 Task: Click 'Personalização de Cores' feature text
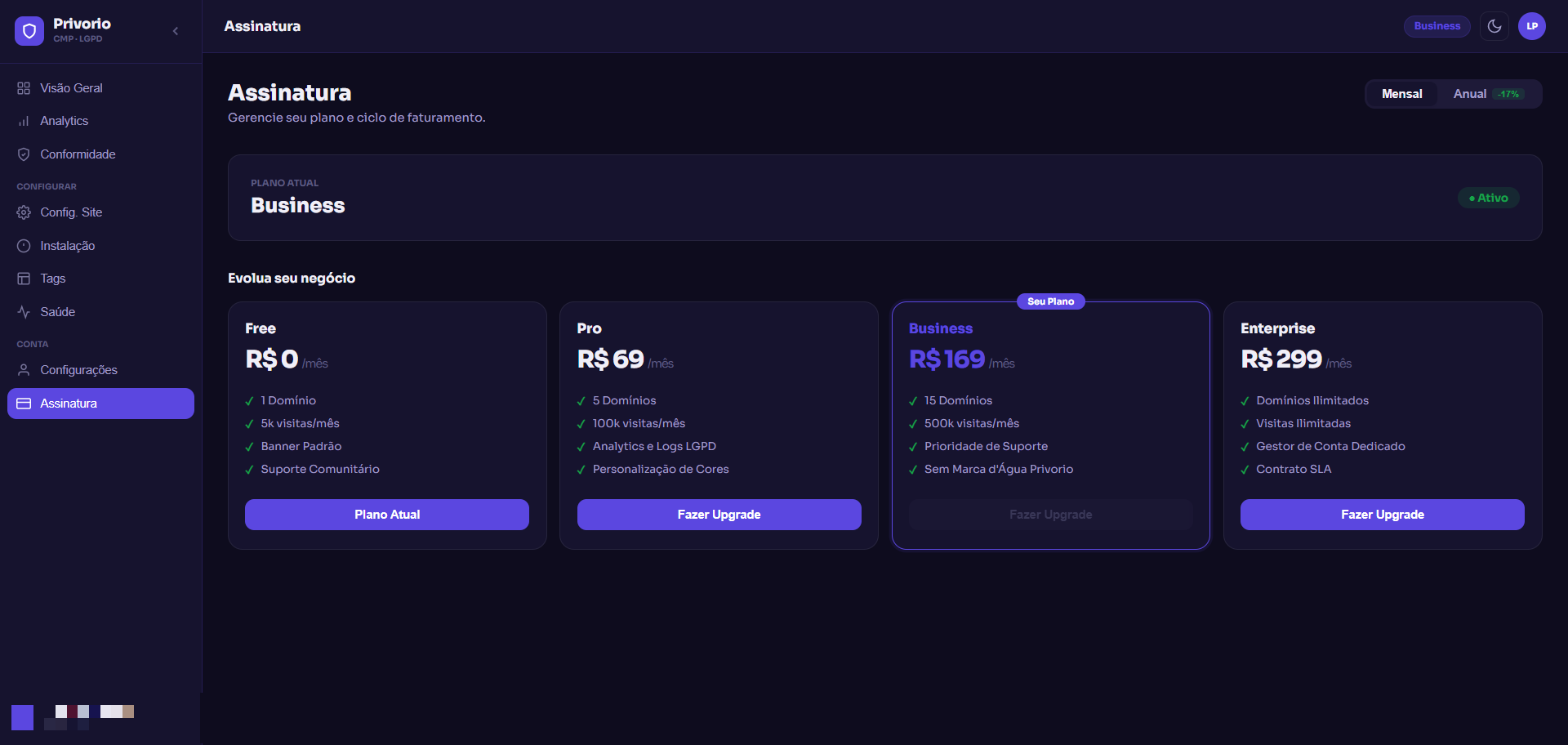[x=661, y=469]
